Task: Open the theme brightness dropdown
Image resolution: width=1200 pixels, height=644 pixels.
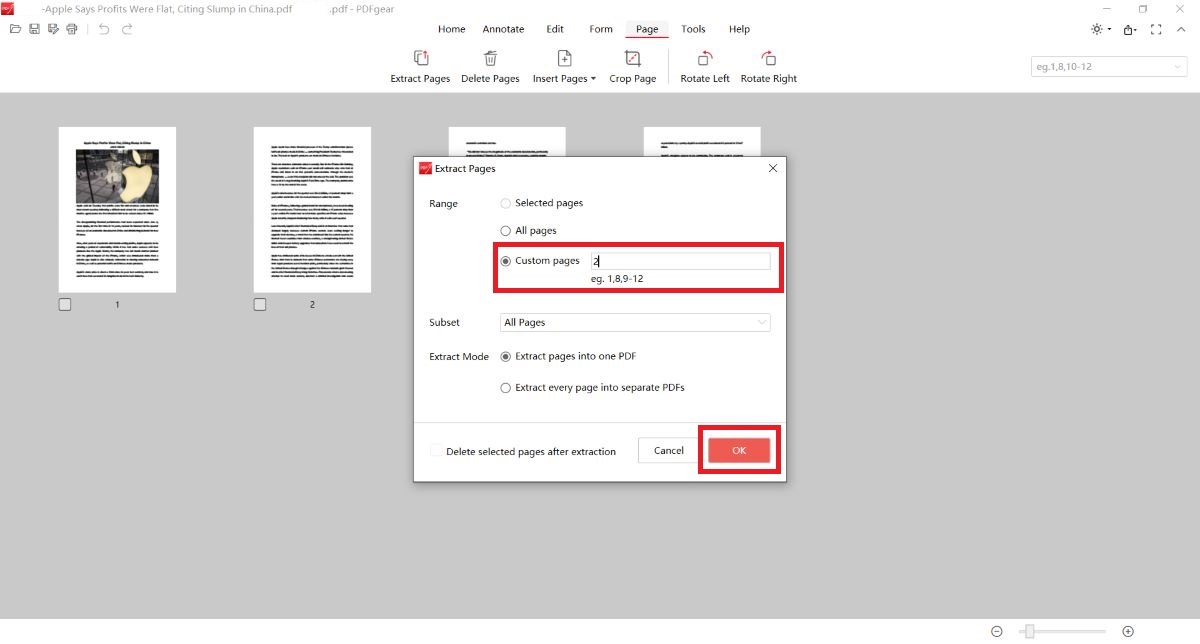Action: 1098,29
